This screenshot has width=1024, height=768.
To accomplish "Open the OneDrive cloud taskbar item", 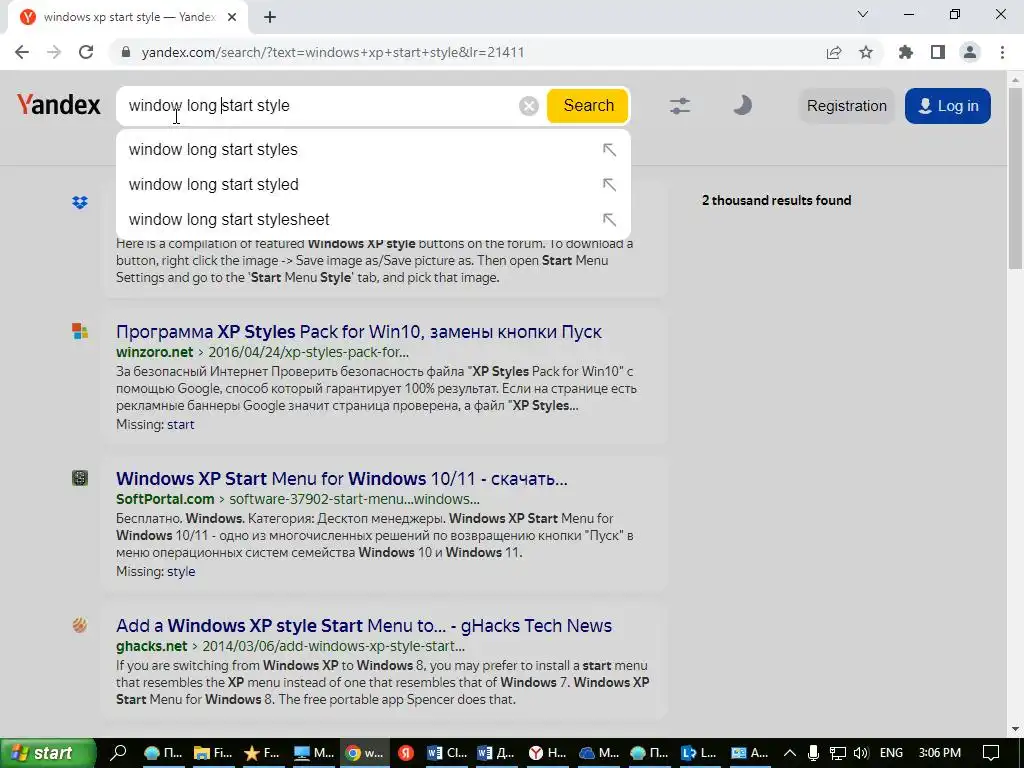I will (599, 753).
